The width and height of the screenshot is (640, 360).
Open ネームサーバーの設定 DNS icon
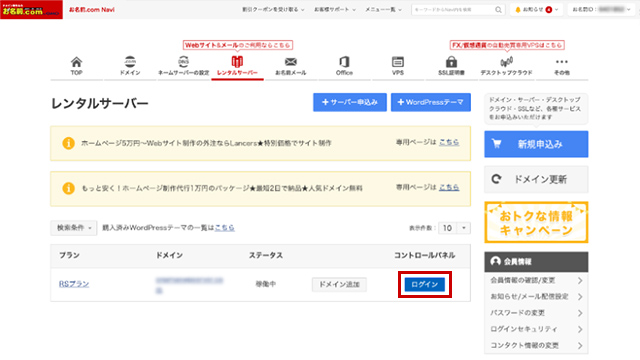pos(183,62)
